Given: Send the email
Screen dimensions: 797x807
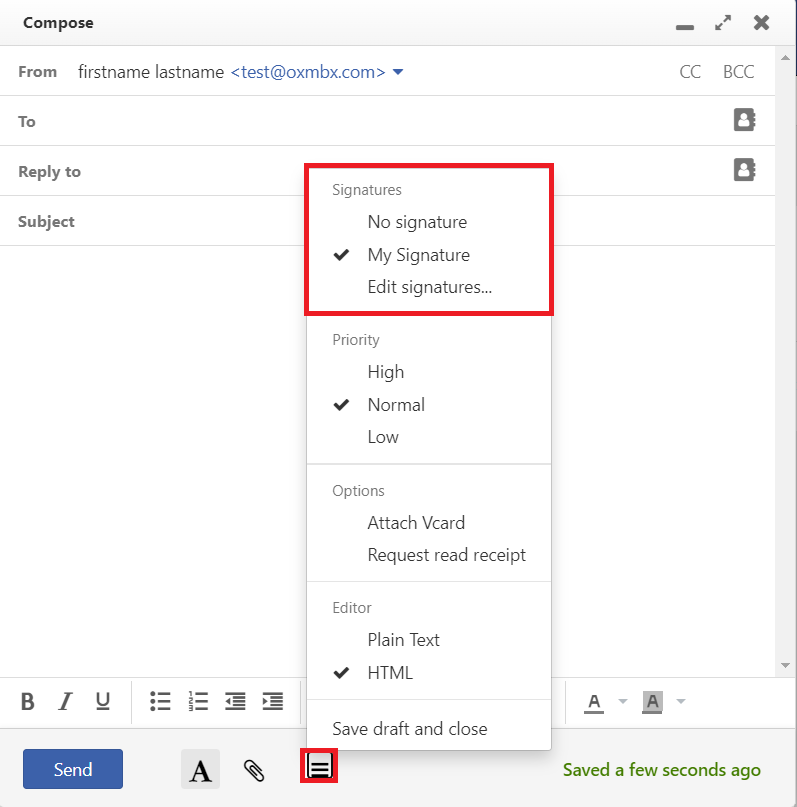Looking at the screenshot, I should click(73, 769).
